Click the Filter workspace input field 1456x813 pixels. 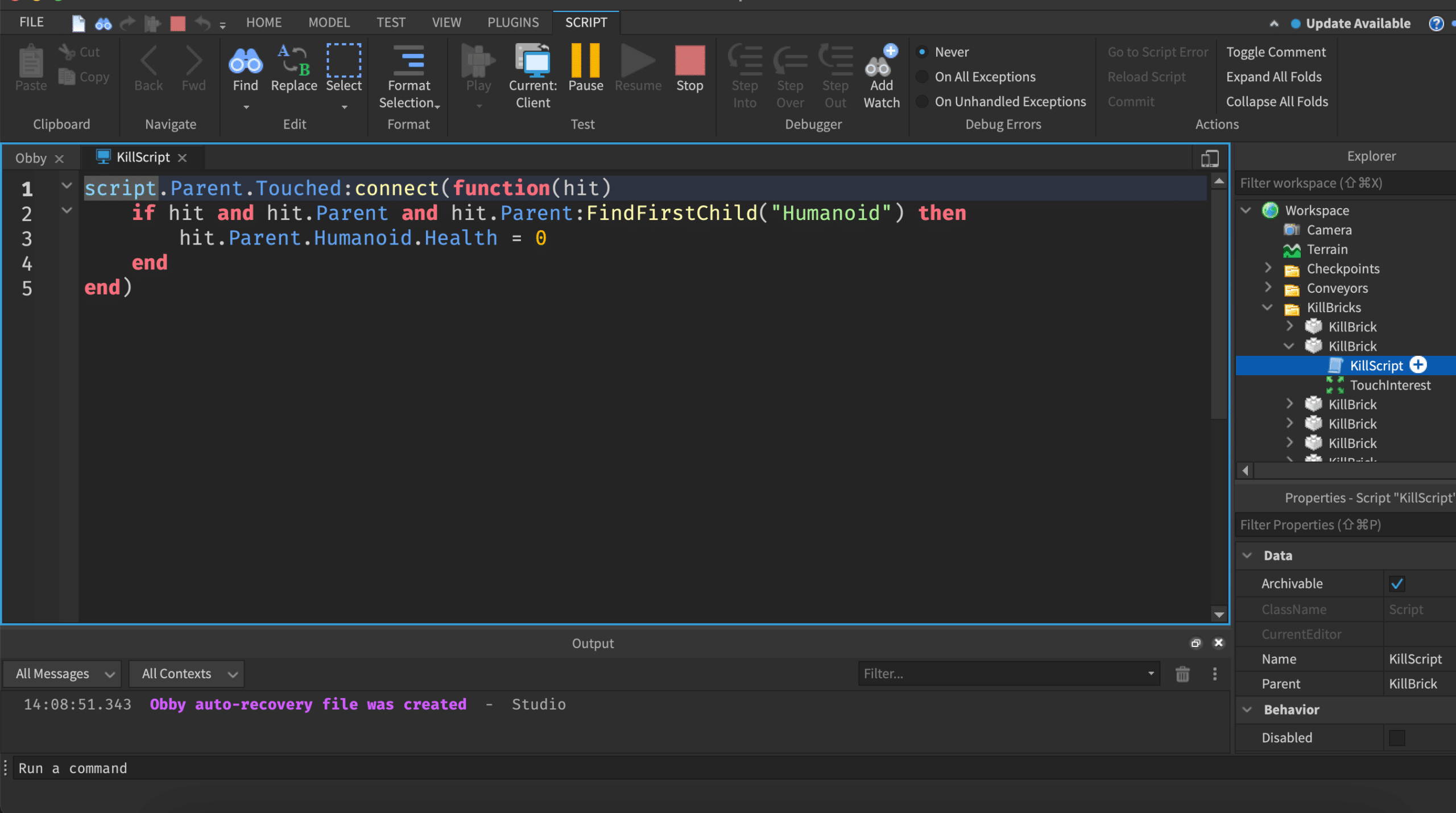[1344, 182]
